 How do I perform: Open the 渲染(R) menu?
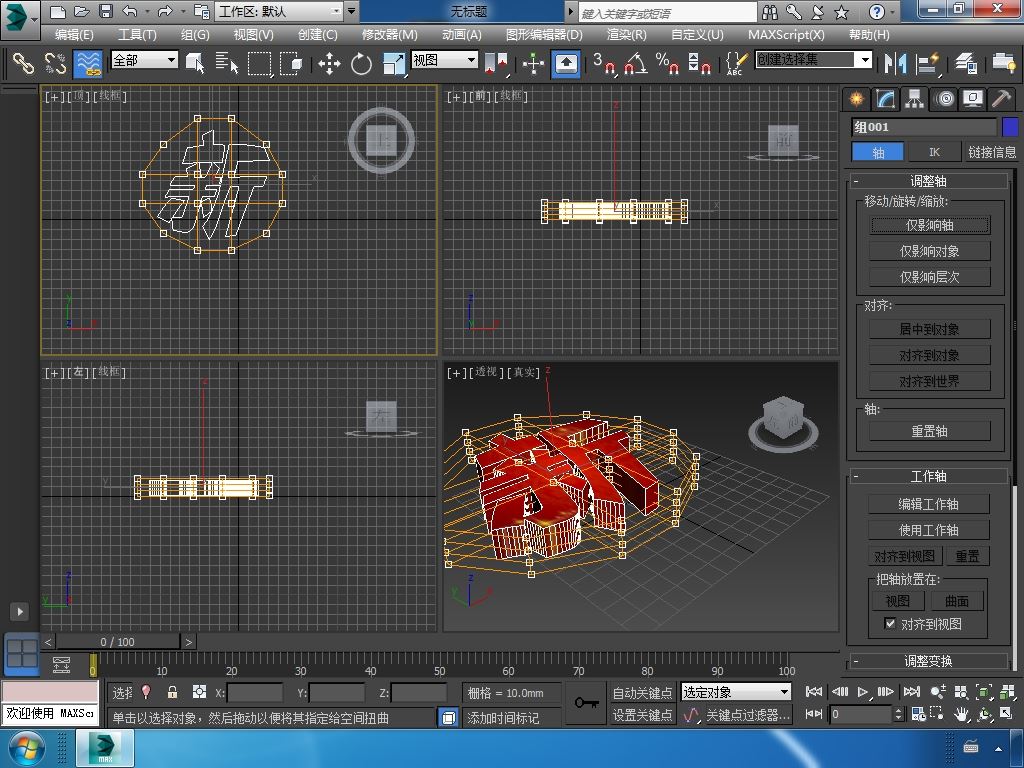[626, 34]
